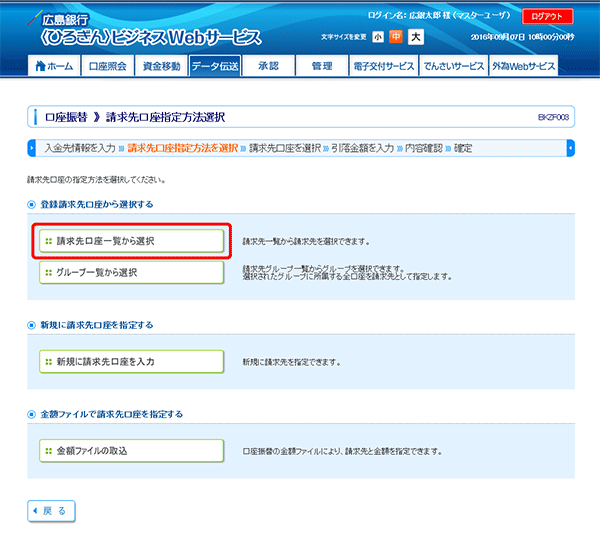
Task: Set font size to 大
Action: click(x=416, y=37)
